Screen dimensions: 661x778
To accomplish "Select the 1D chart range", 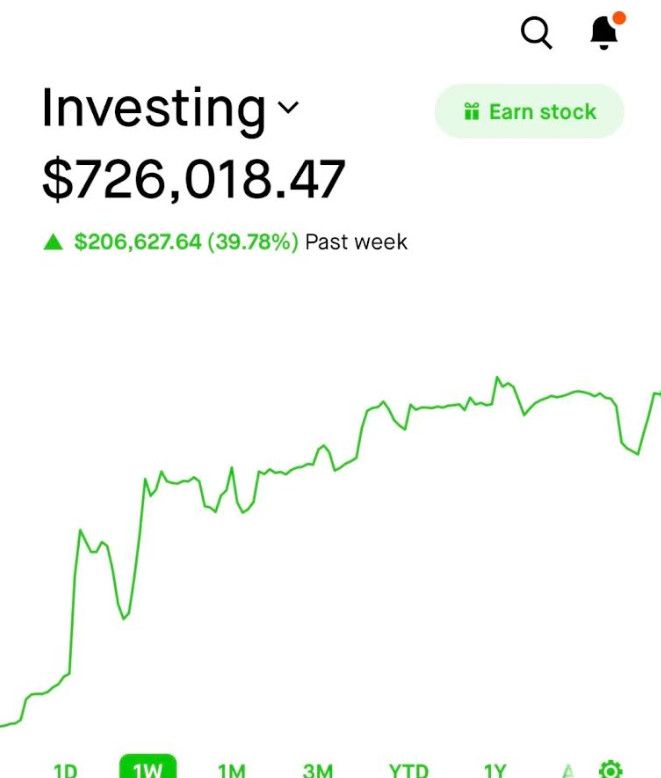I will click(x=65, y=770).
